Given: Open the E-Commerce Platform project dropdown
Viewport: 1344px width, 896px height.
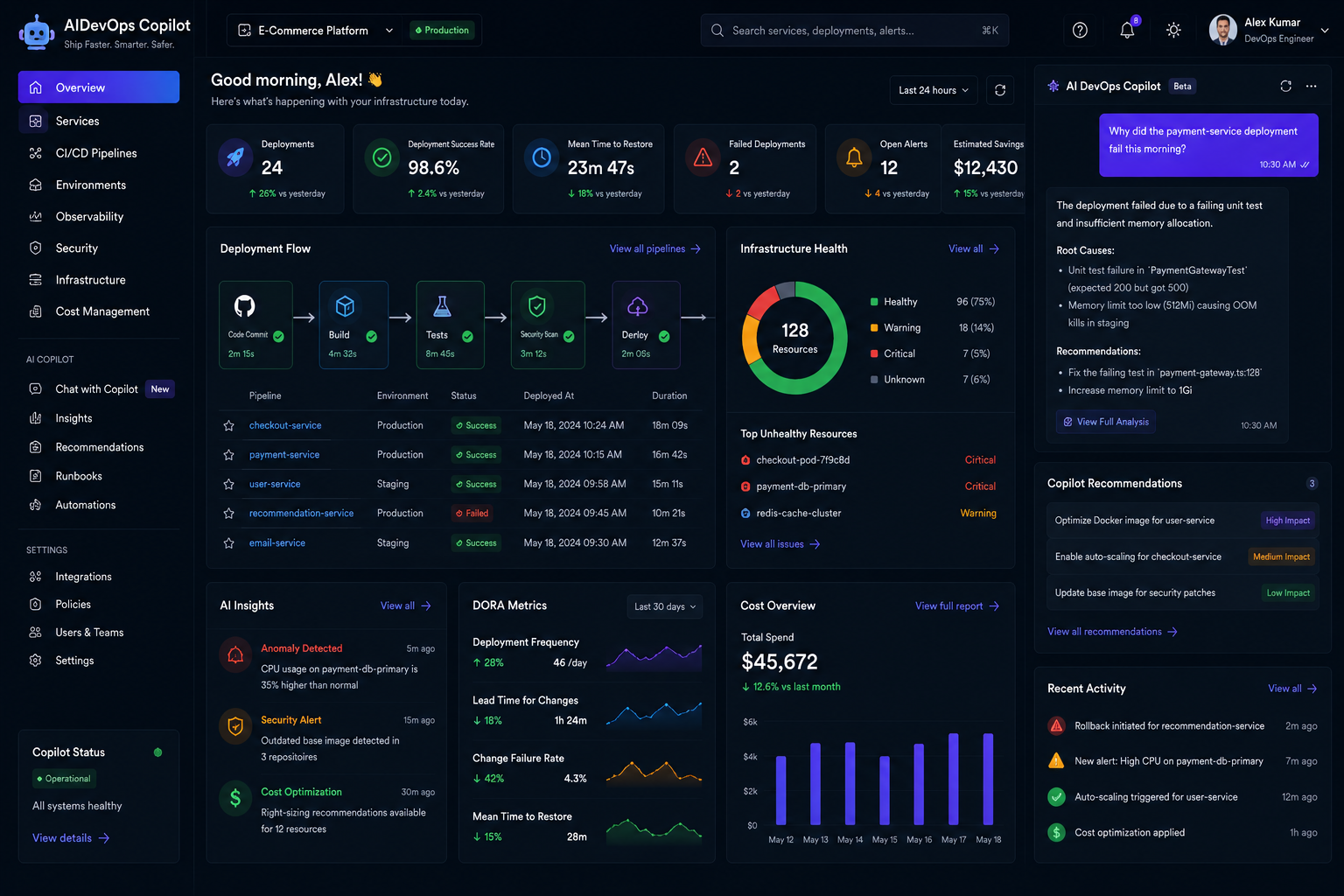Looking at the screenshot, I should coord(316,31).
